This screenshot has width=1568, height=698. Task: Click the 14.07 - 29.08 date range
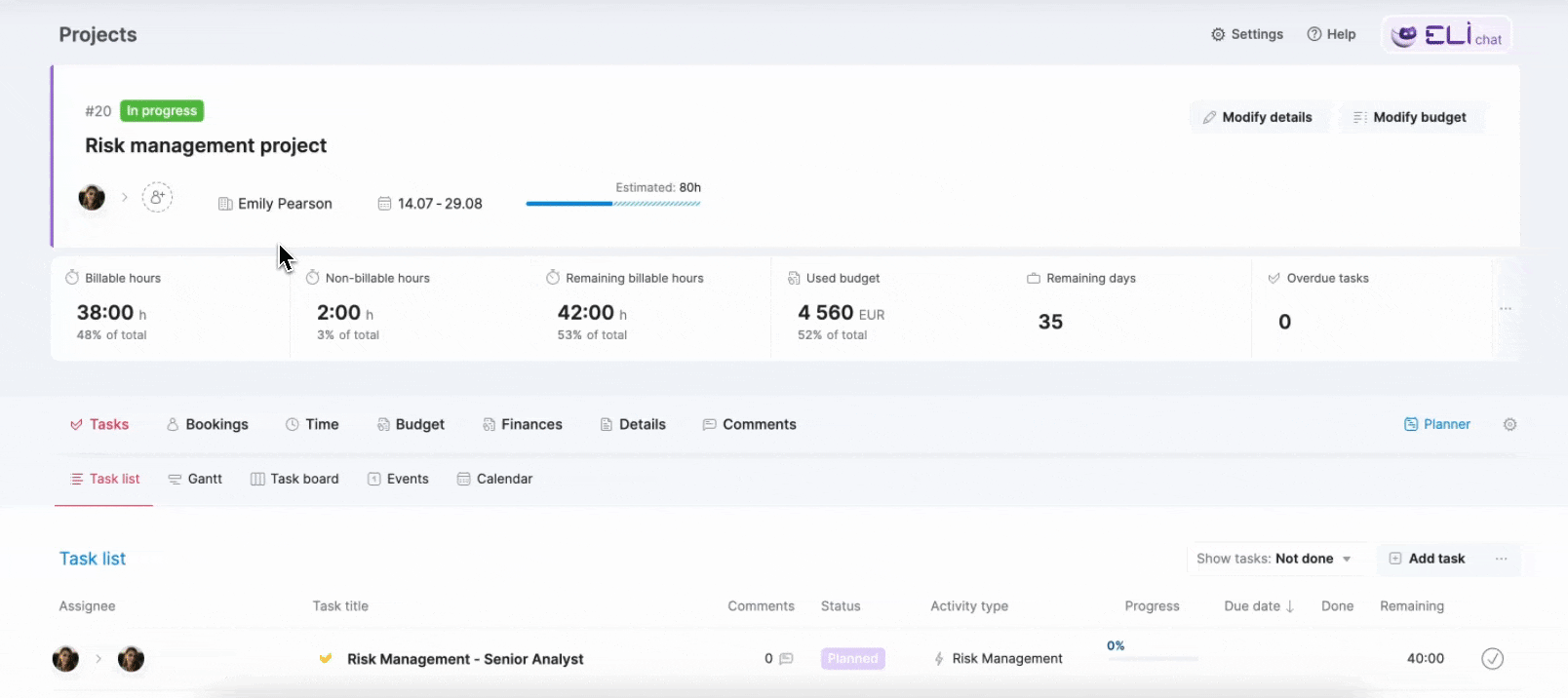(440, 204)
